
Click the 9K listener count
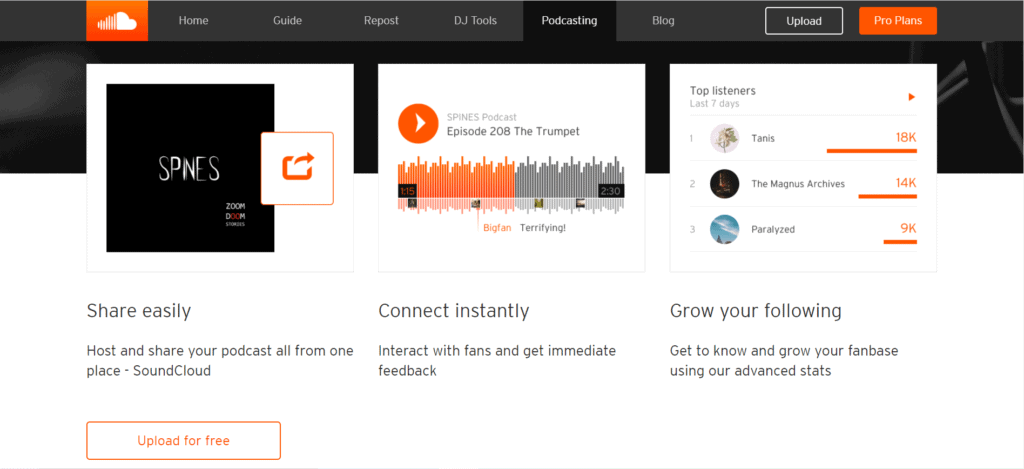(x=908, y=229)
